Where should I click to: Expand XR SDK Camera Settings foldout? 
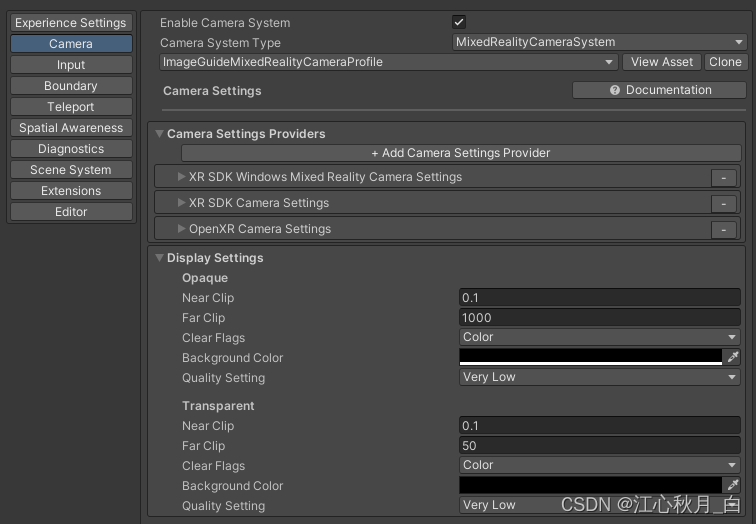[181, 203]
